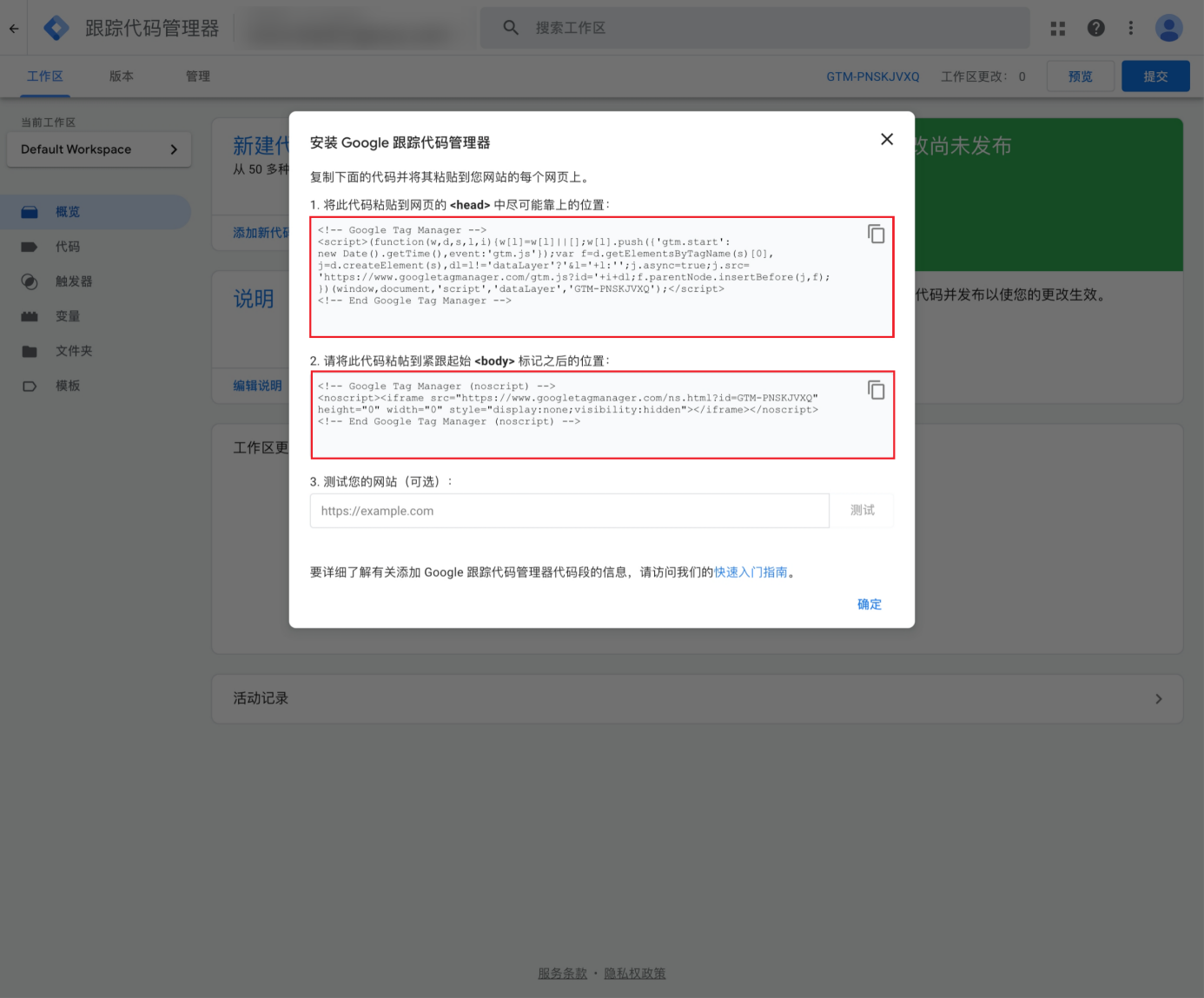The height and width of the screenshot is (998, 1204).
Task: Open the three-dot more options menu
Action: (x=1130, y=28)
